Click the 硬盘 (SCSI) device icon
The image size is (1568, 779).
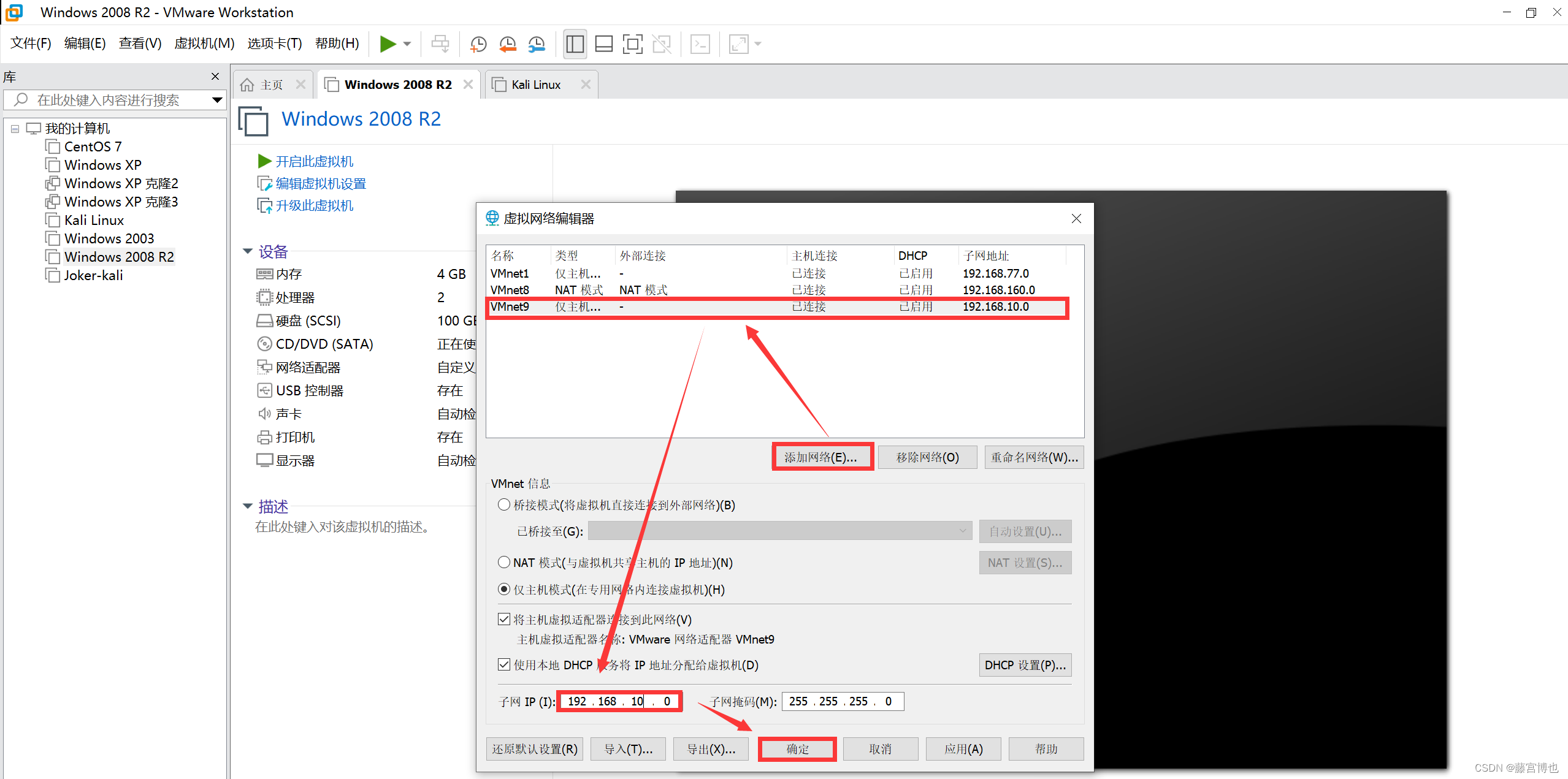coord(264,321)
